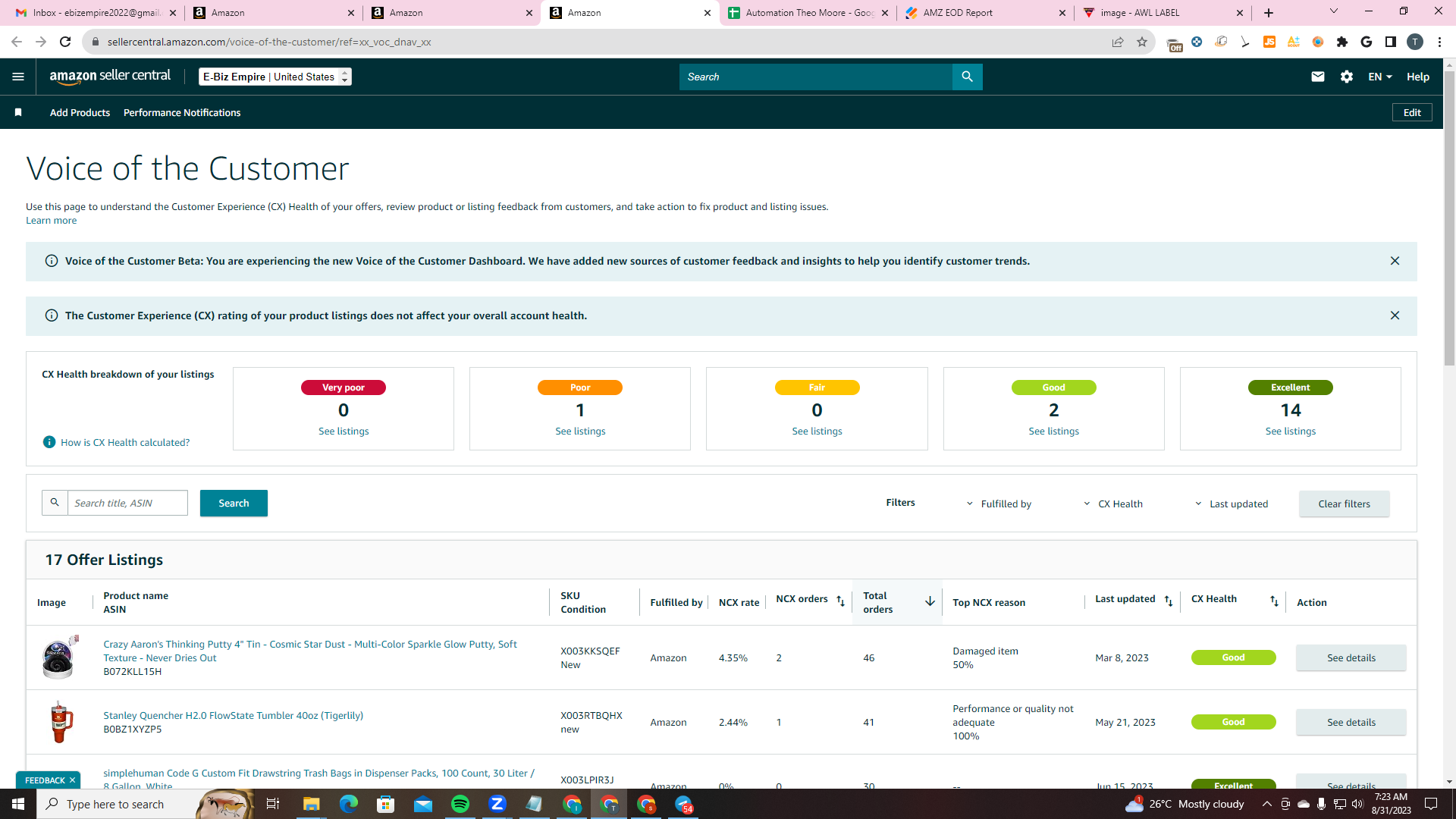Expand the Last updated filter
This screenshot has height=819, width=1456.
tap(1232, 504)
